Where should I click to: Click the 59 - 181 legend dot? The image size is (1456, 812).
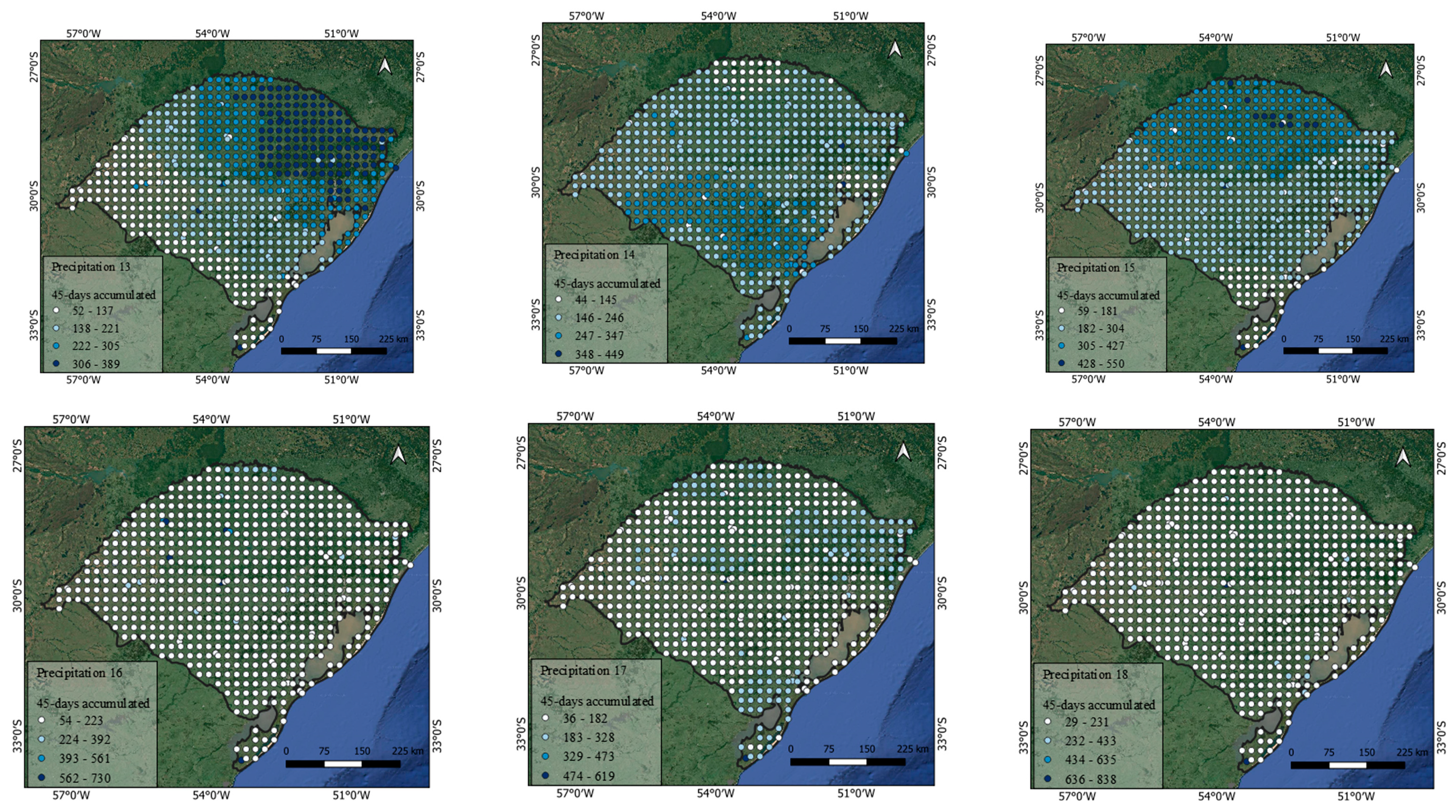coord(1061,311)
